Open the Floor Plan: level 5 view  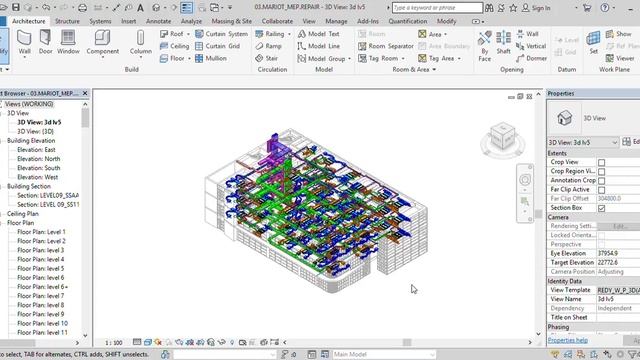(40, 269)
